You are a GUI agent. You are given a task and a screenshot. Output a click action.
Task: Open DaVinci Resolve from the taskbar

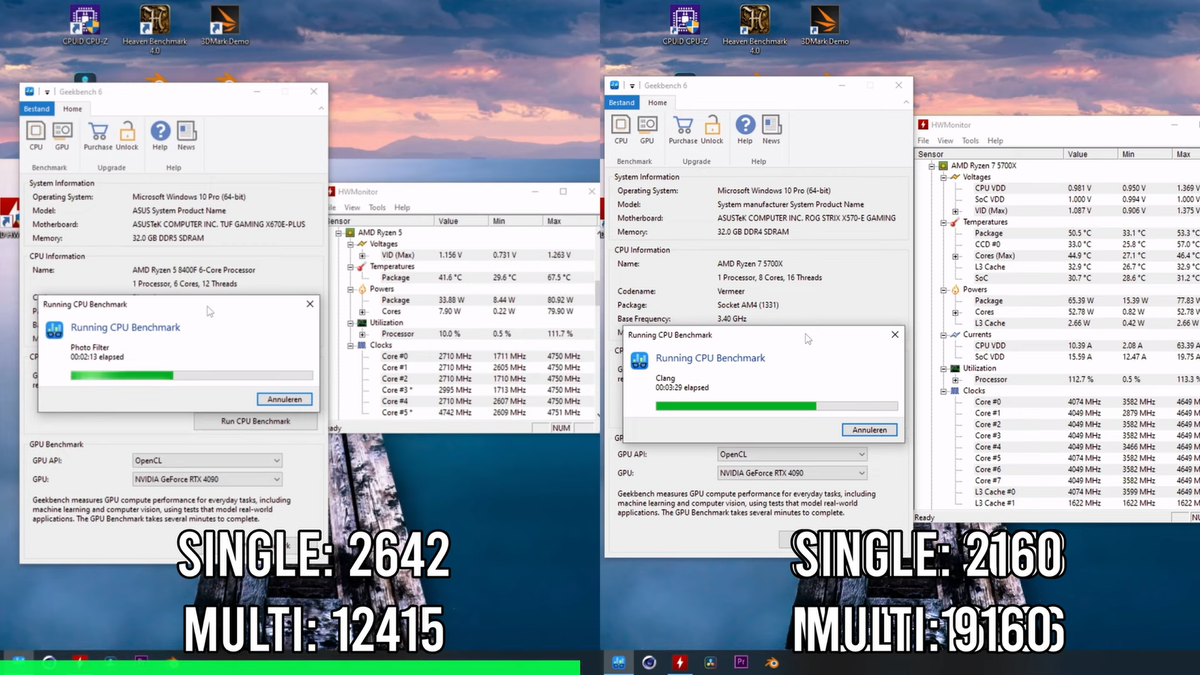click(x=710, y=662)
